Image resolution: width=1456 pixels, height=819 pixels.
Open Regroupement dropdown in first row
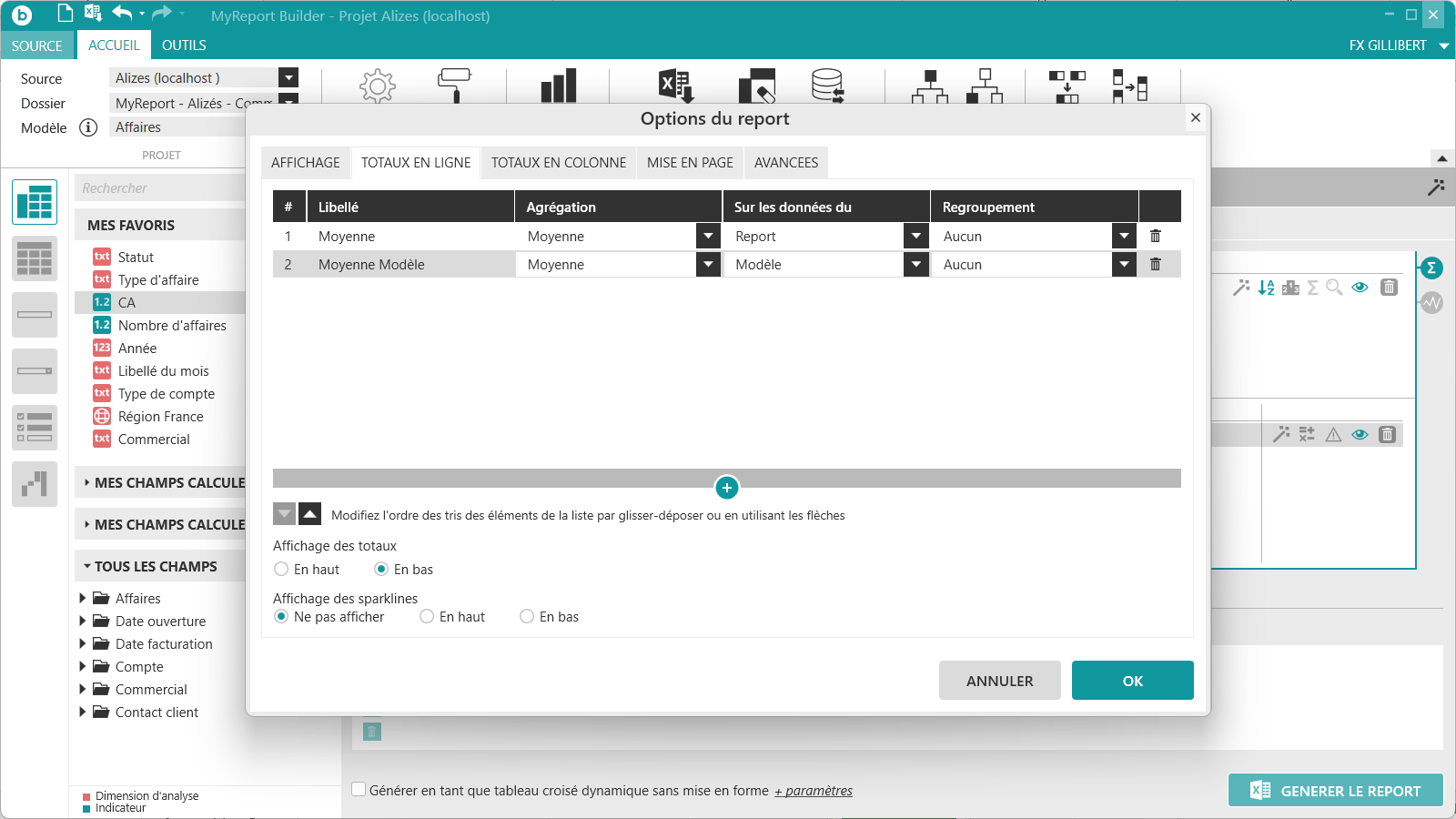tap(1125, 236)
